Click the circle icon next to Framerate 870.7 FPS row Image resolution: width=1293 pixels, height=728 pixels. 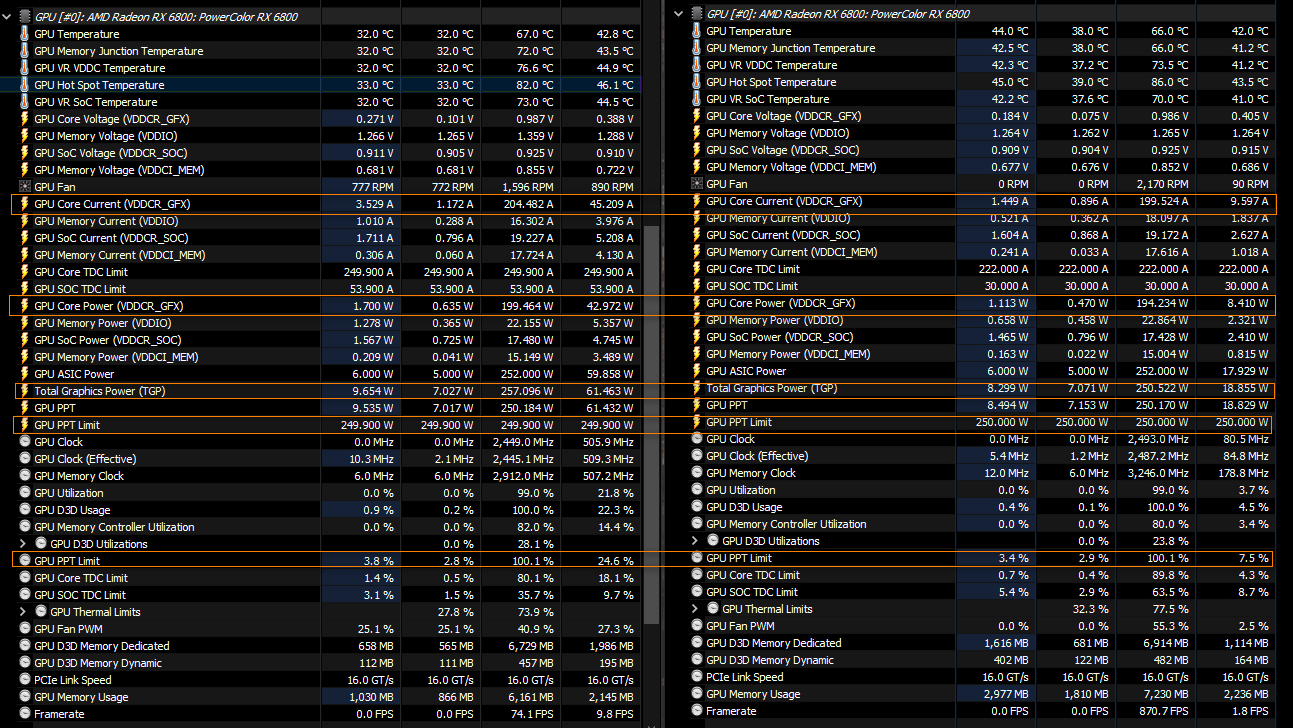[x=696, y=711]
